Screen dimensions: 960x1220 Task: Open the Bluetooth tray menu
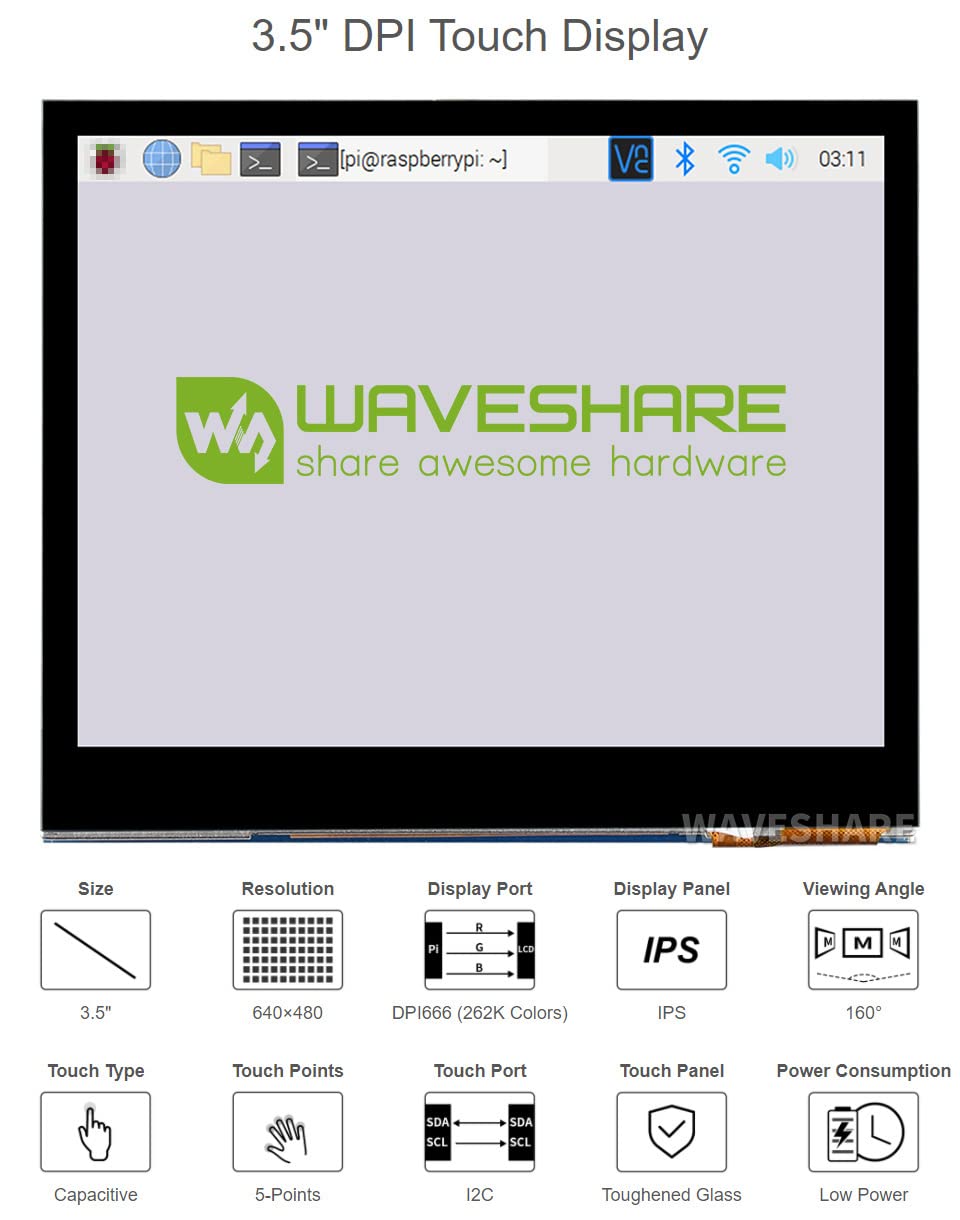click(684, 159)
